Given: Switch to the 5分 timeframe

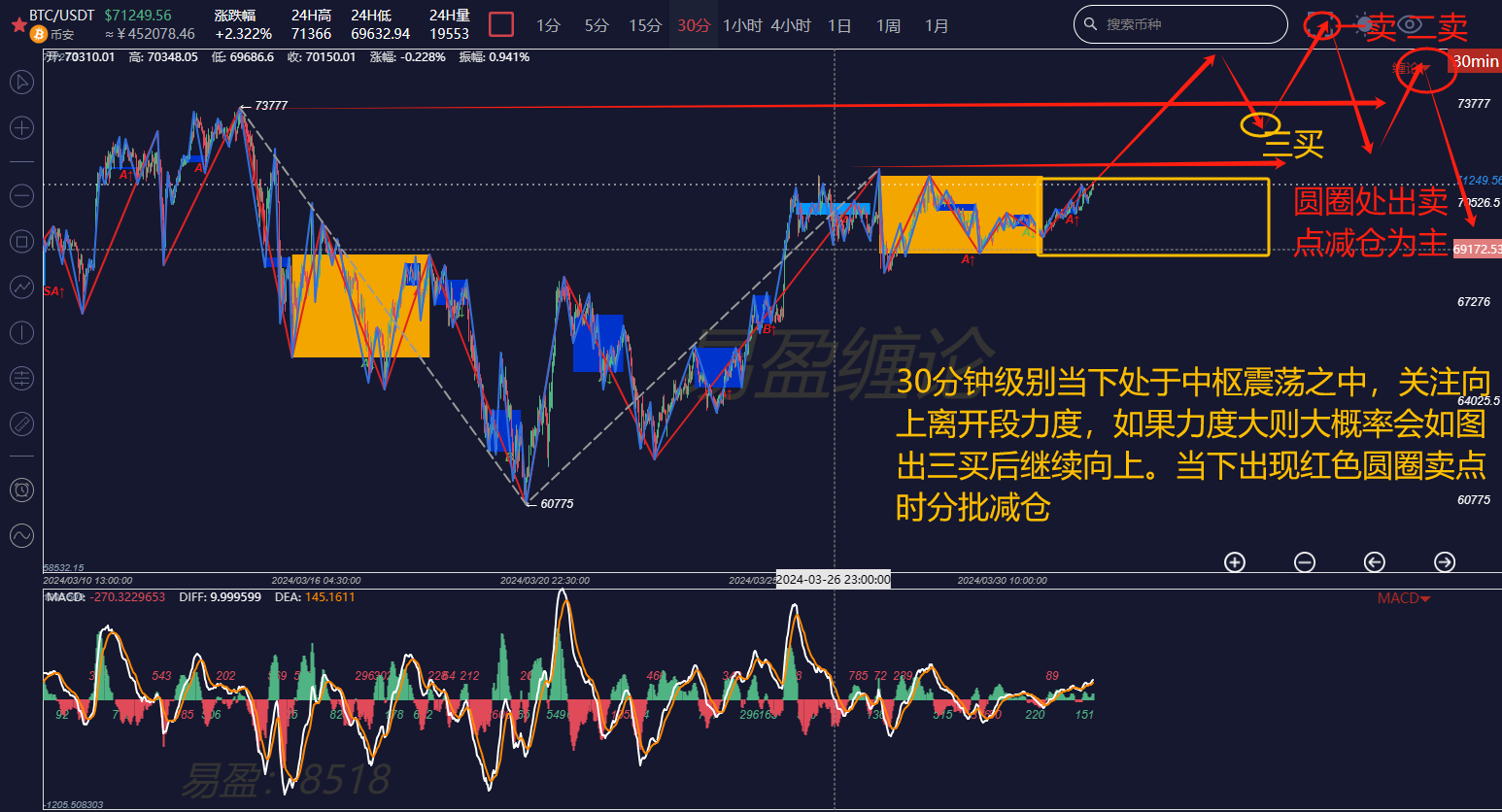Looking at the screenshot, I should 597,25.
